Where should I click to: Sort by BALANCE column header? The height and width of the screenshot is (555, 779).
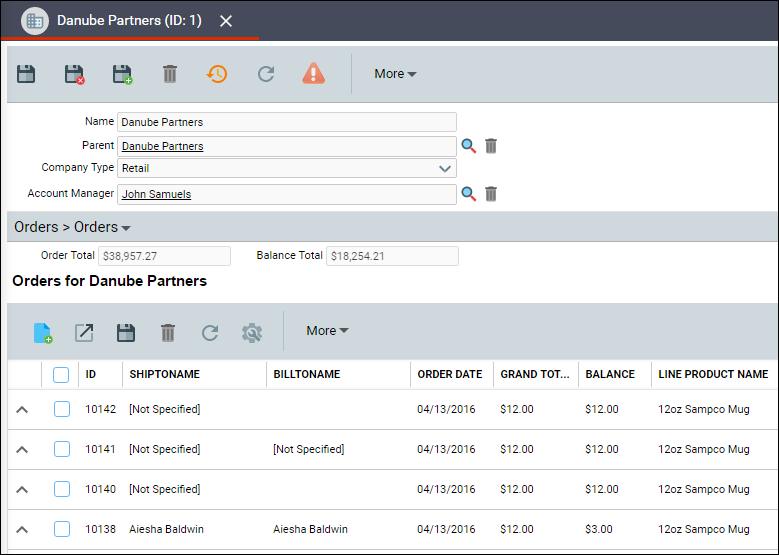click(610, 374)
